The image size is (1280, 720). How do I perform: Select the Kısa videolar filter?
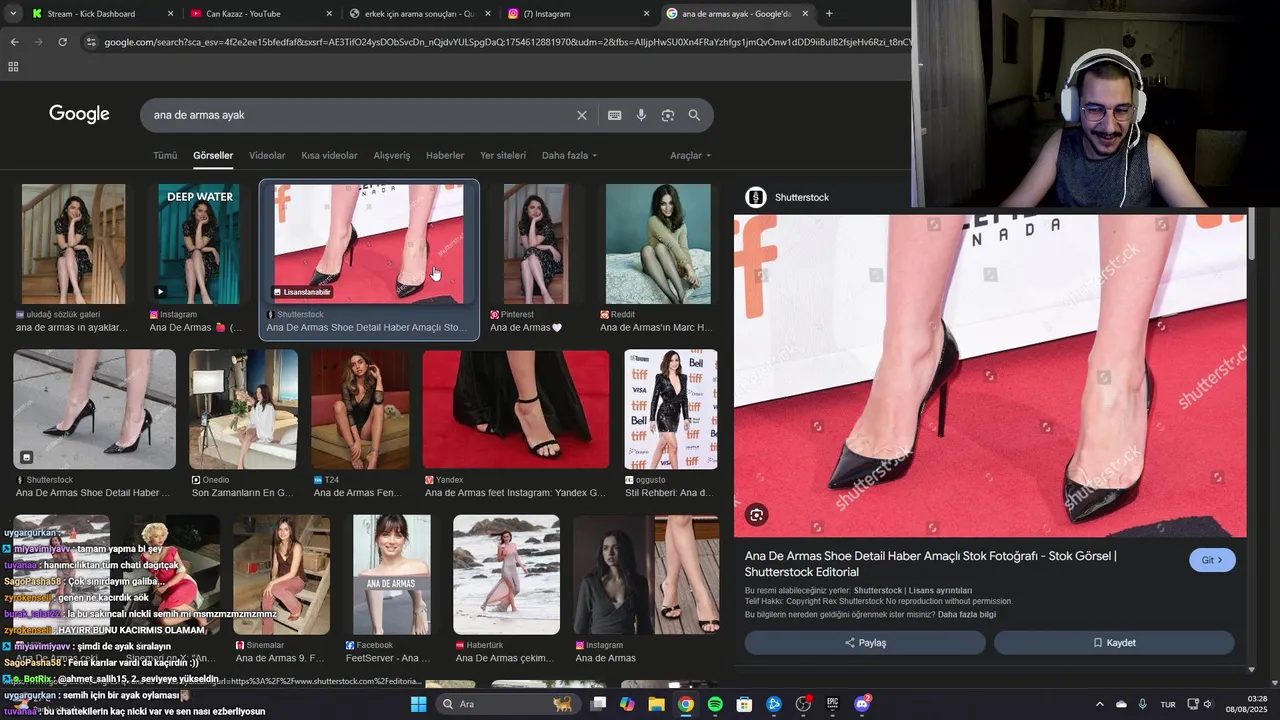click(x=329, y=156)
